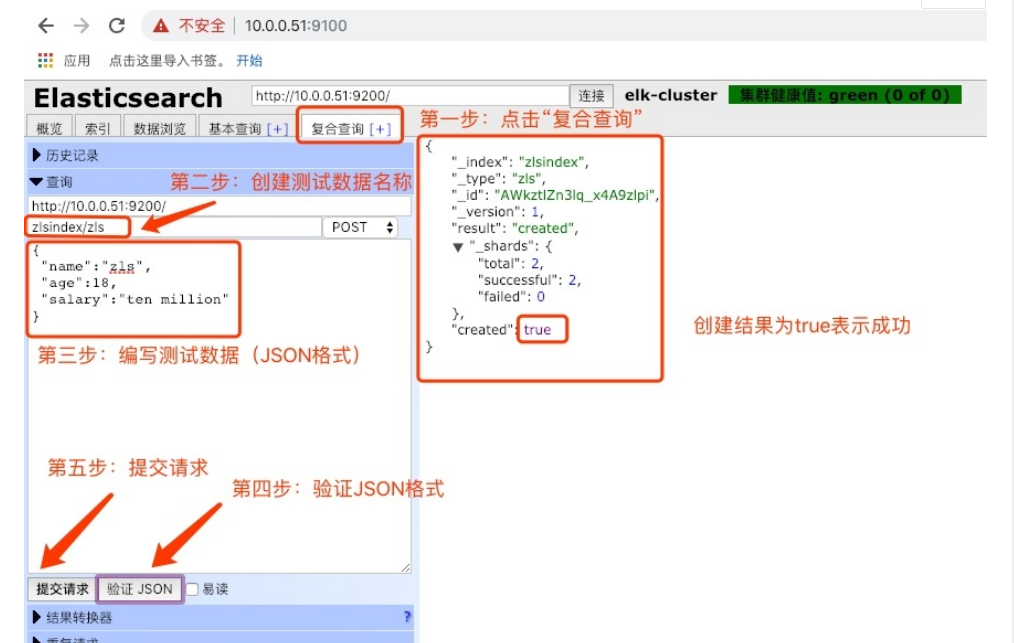
Task: Click the "_type": "zls" value in result
Action: click(527, 179)
